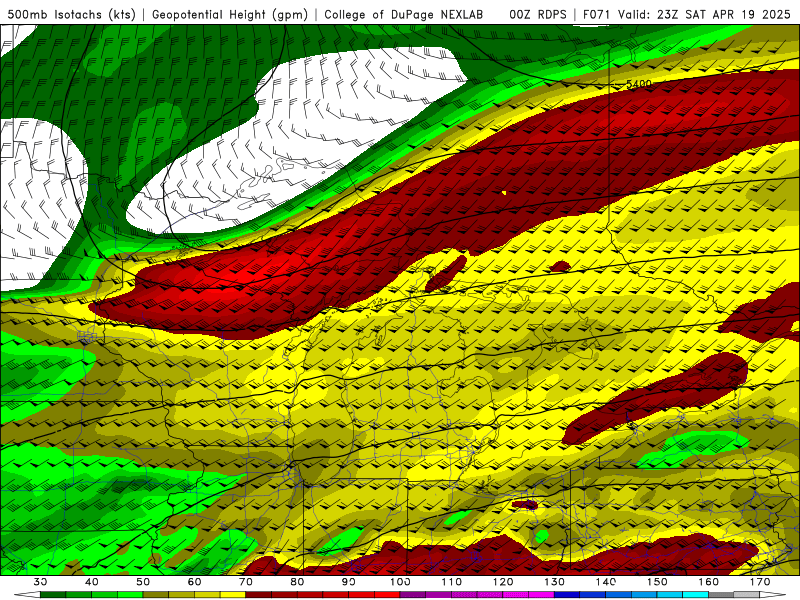
Task: Click the gray swatch right of 160
Action: click(x=721, y=595)
